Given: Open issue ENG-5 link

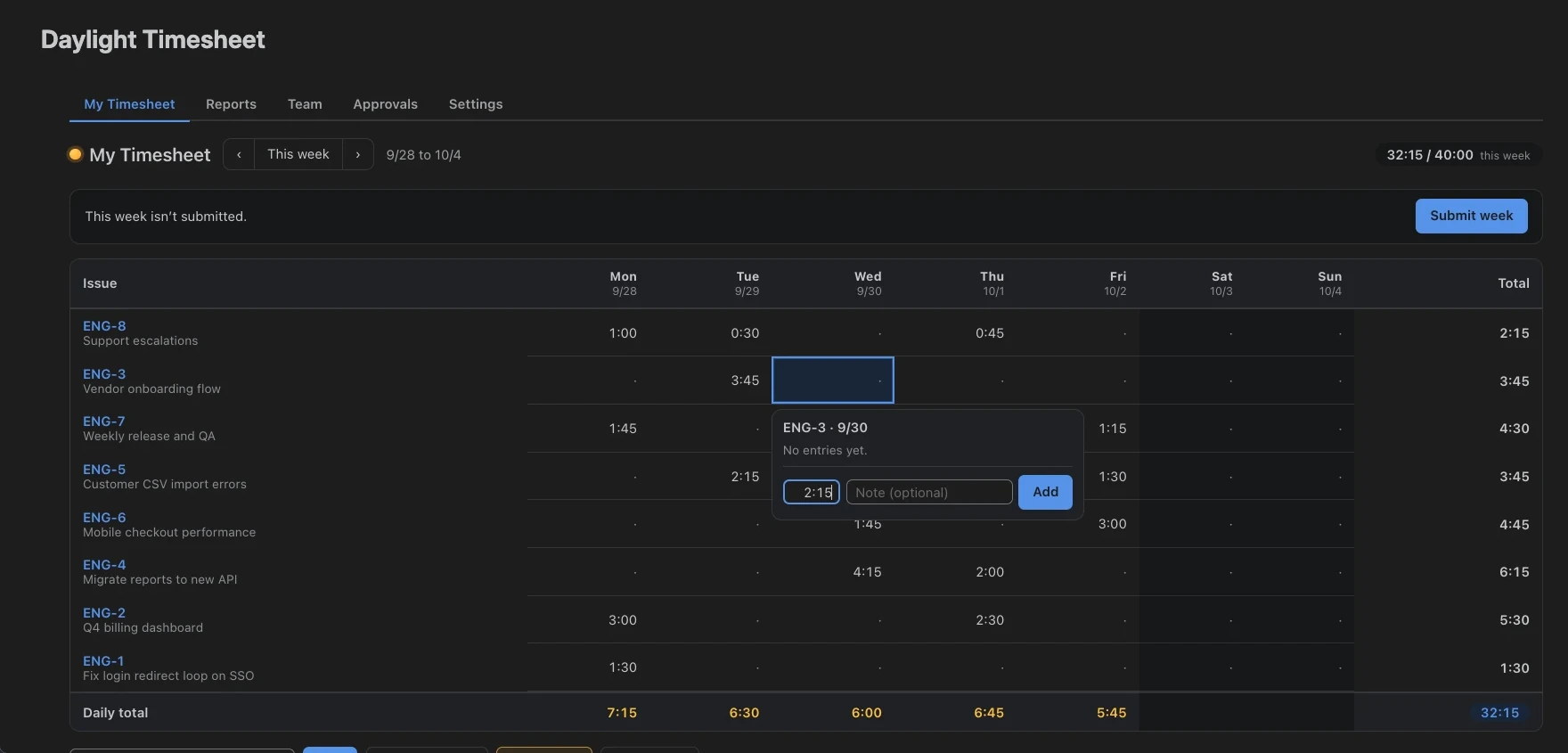Looking at the screenshot, I should coord(104,470).
